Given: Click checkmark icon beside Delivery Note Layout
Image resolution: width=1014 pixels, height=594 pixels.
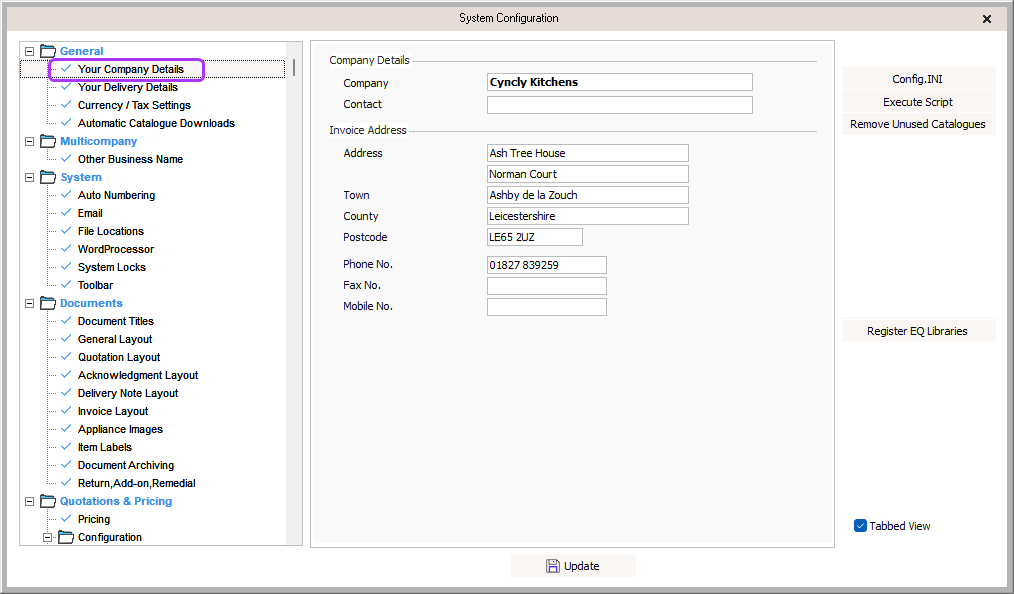Looking at the screenshot, I should (66, 393).
